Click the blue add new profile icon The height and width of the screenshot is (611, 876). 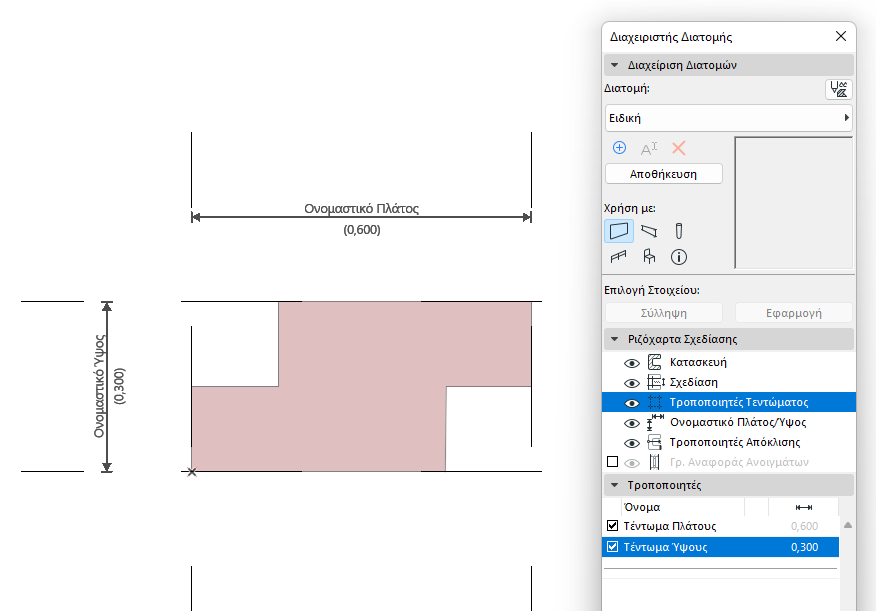tap(620, 148)
